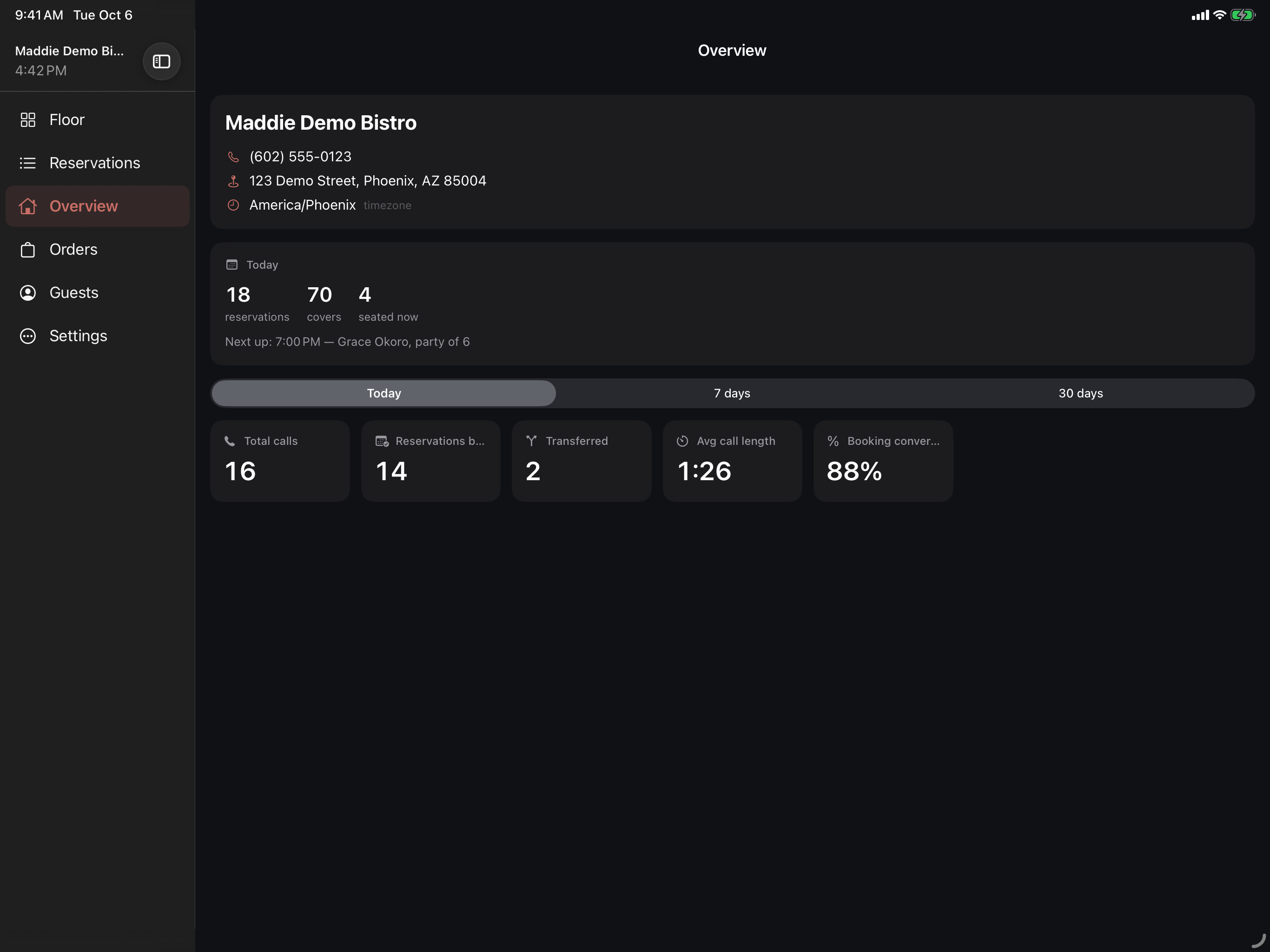Viewport: 1270px width, 952px height.
Task: Open the Reservations booked 14 card
Action: (x=430, y=461)
